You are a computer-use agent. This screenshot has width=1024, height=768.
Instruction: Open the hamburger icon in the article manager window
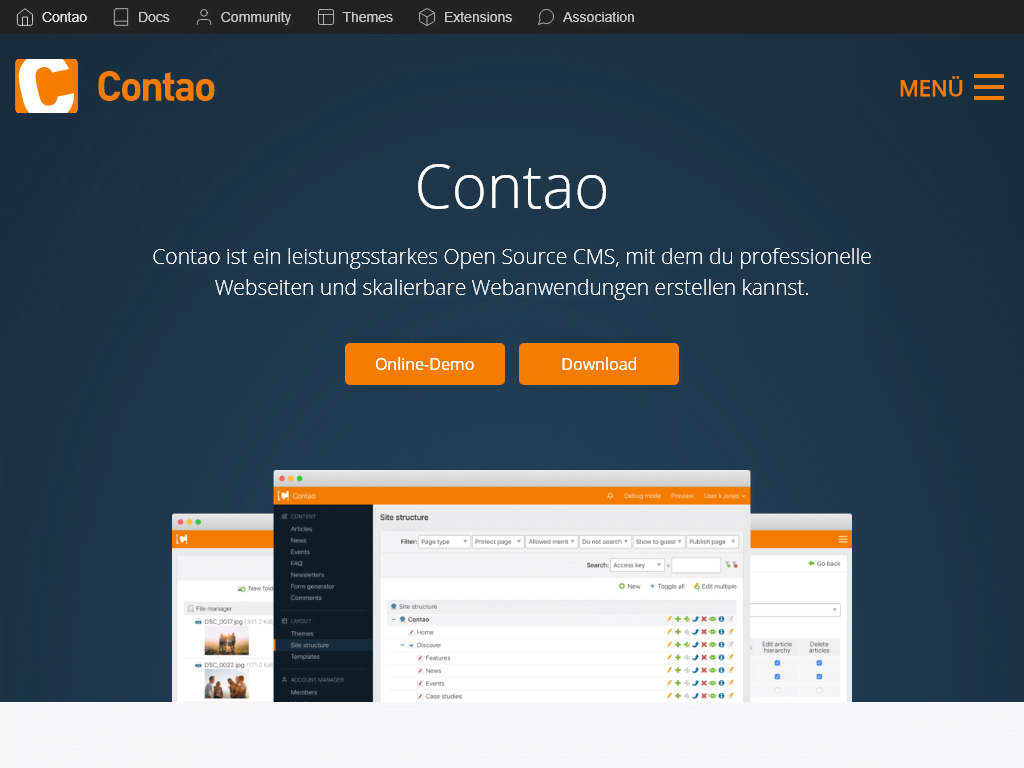[x=842, y=539]
